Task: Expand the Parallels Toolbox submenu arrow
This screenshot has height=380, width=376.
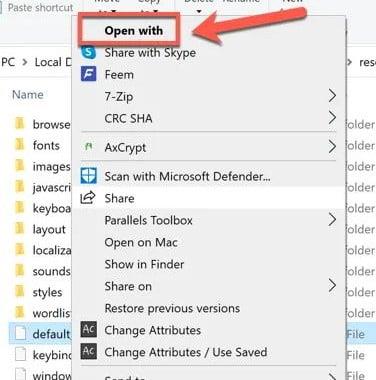Action: pos(332,220)
